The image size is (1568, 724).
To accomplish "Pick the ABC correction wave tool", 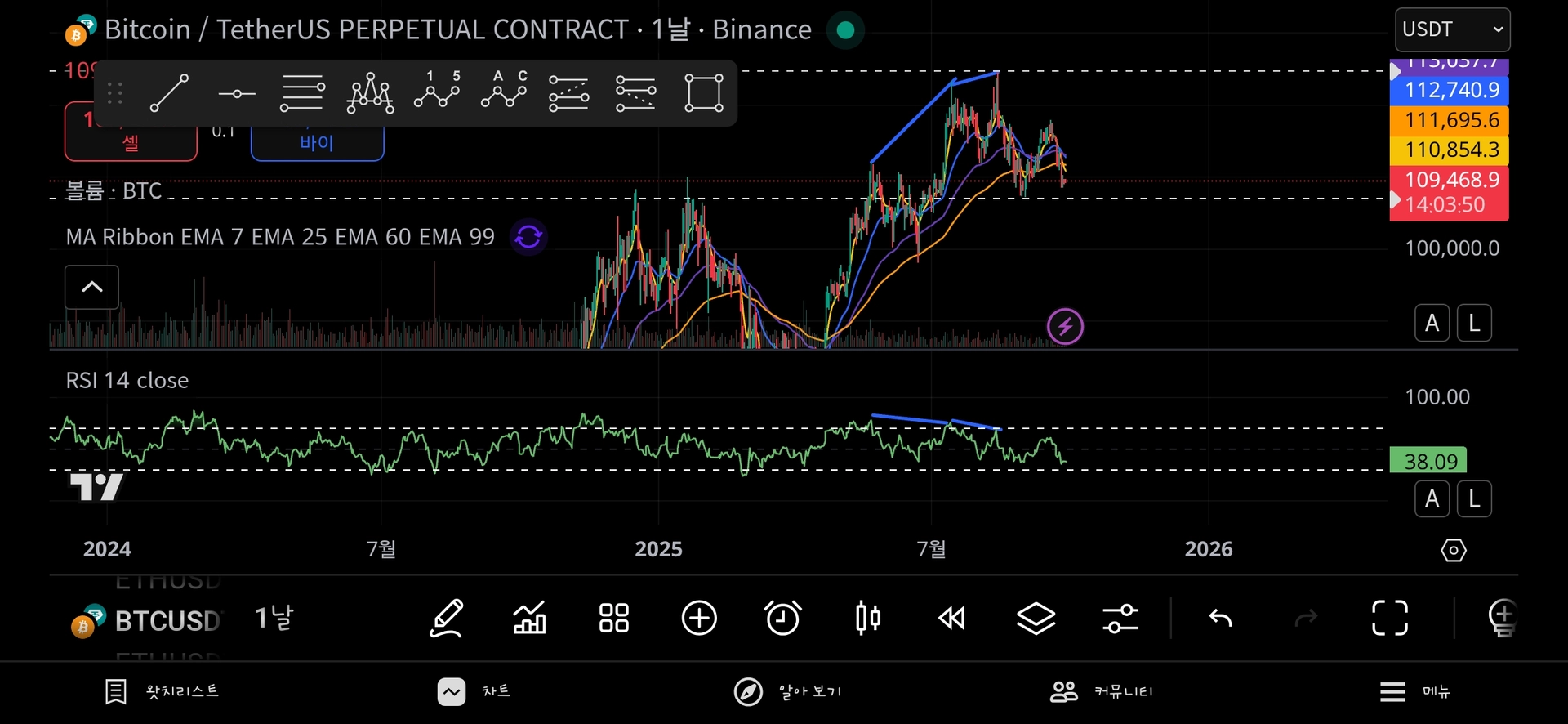I will pyautogui.click(x=504, y=89).
